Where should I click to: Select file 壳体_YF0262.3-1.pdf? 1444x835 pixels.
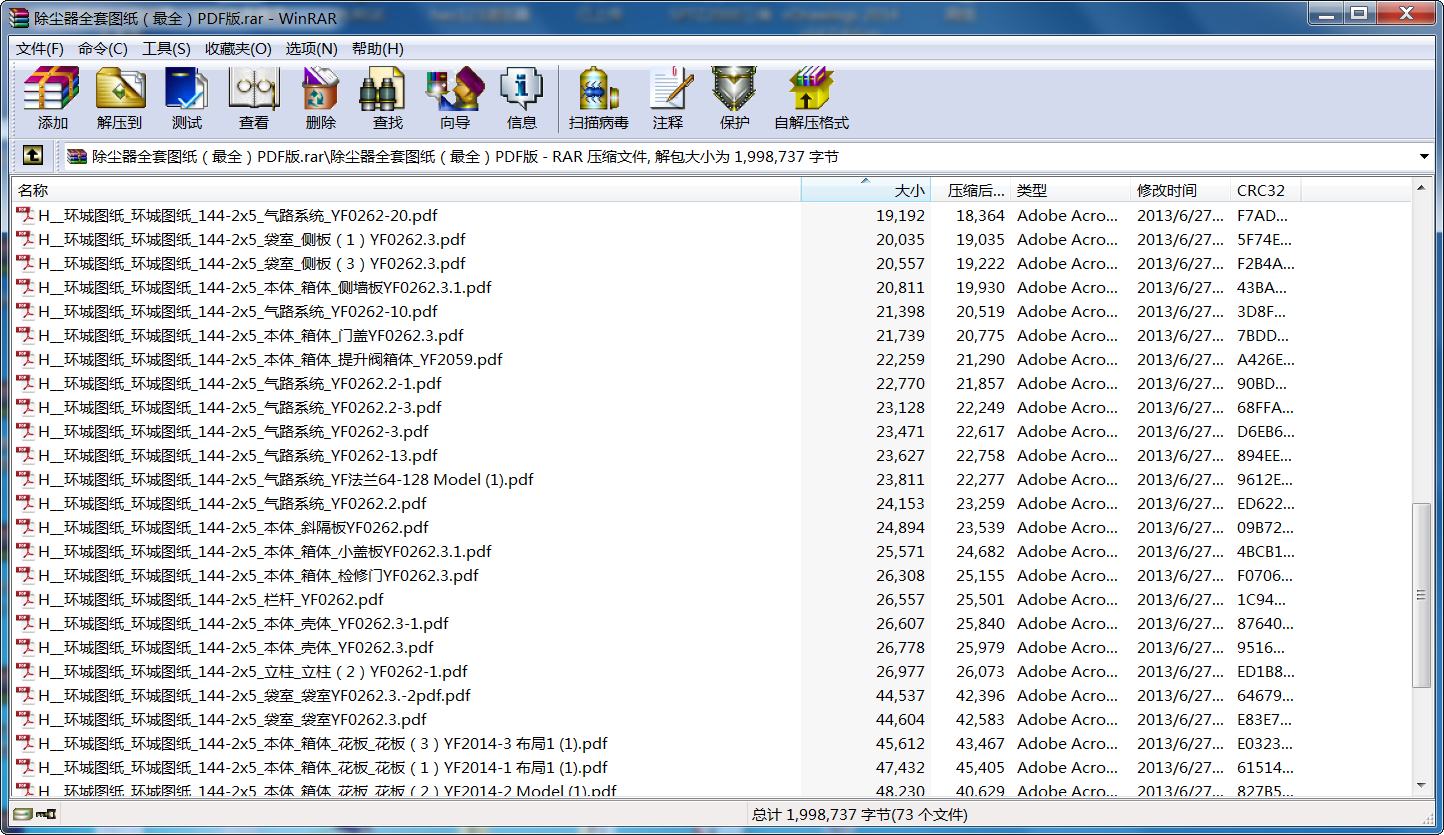pos(244,623)
